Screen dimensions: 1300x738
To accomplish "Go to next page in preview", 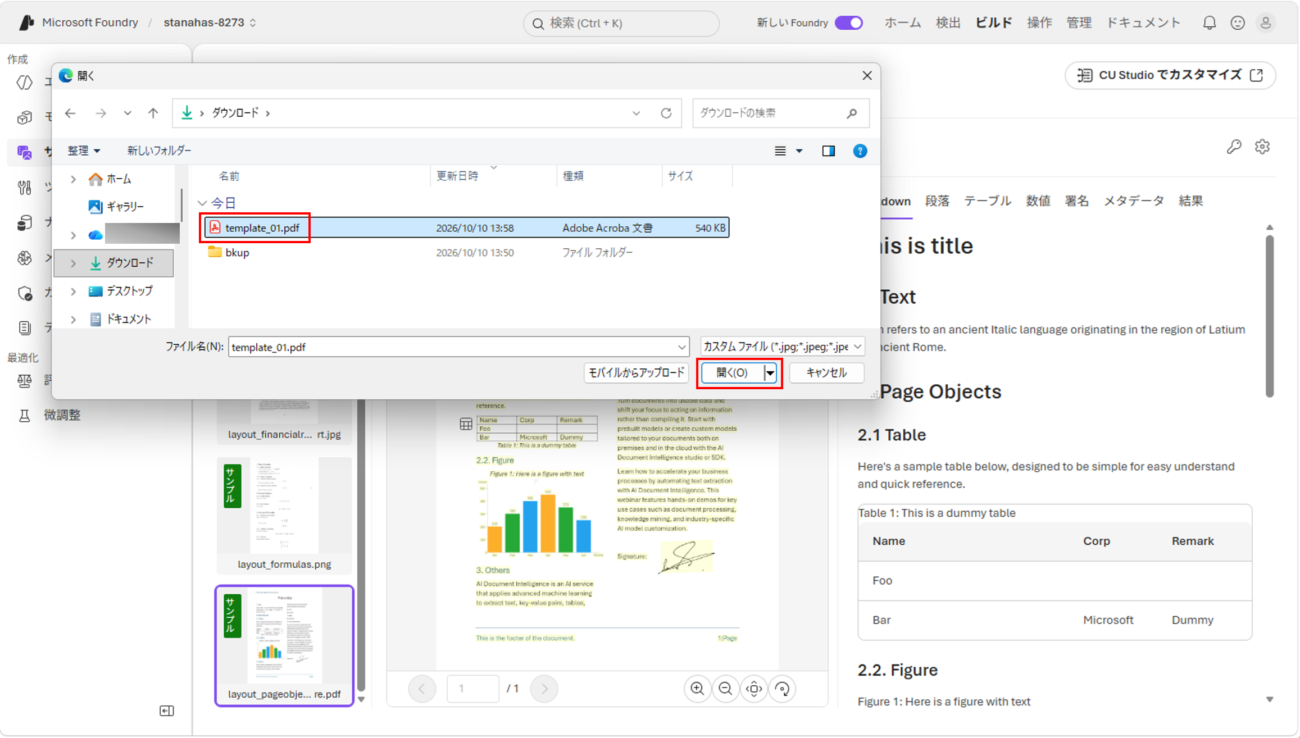I will [544, 688].
